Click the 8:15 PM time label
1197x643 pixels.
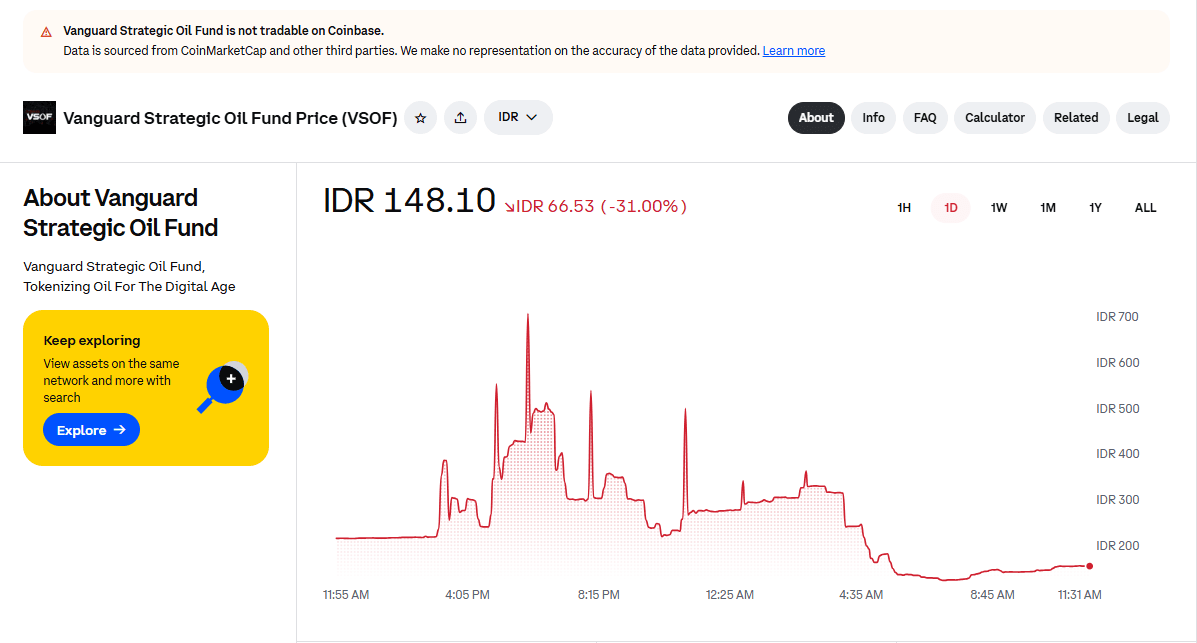point(598,595)
